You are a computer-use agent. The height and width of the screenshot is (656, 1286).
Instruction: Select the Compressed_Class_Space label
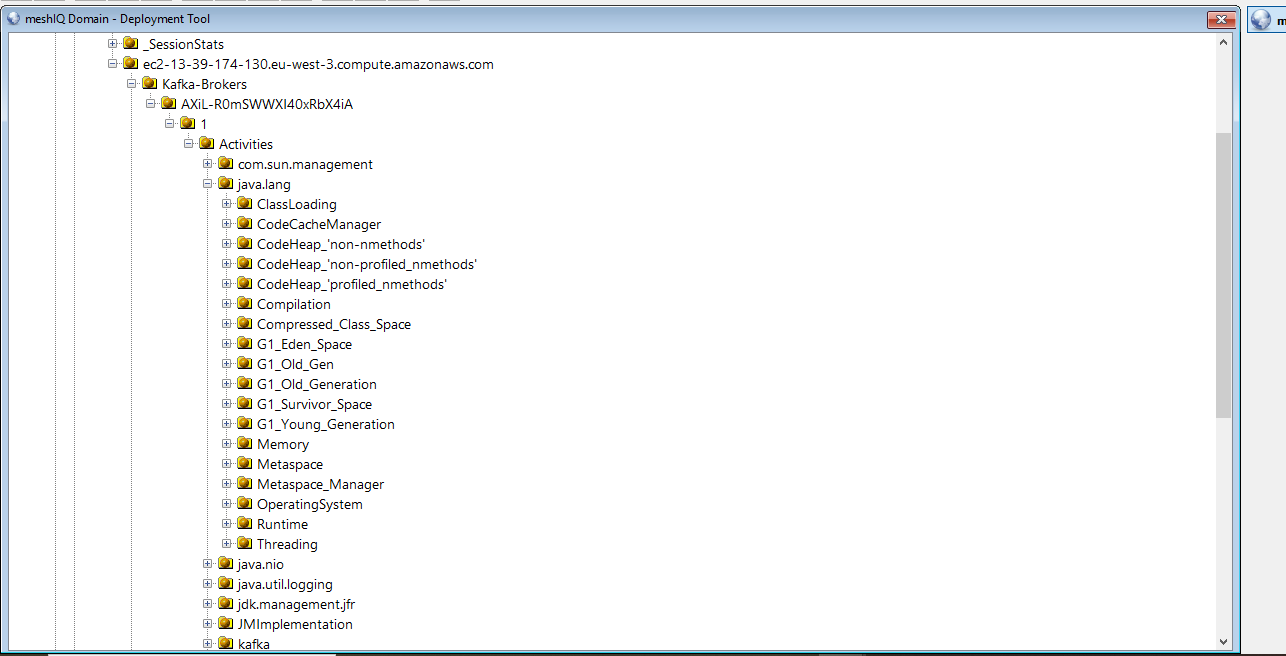click(x=334, y=324)
